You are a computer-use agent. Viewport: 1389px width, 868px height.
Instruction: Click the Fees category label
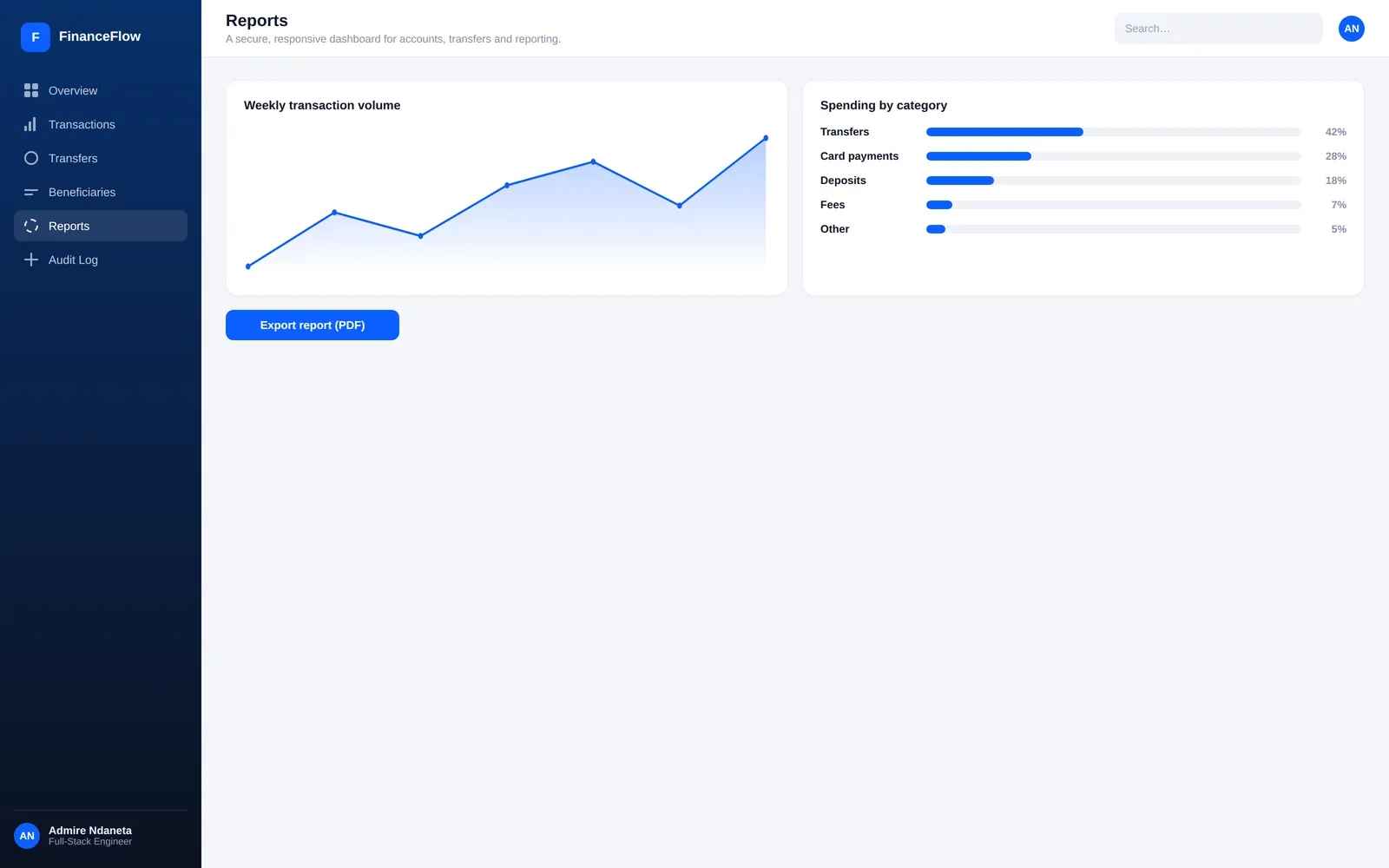click(x=833, y=205)
